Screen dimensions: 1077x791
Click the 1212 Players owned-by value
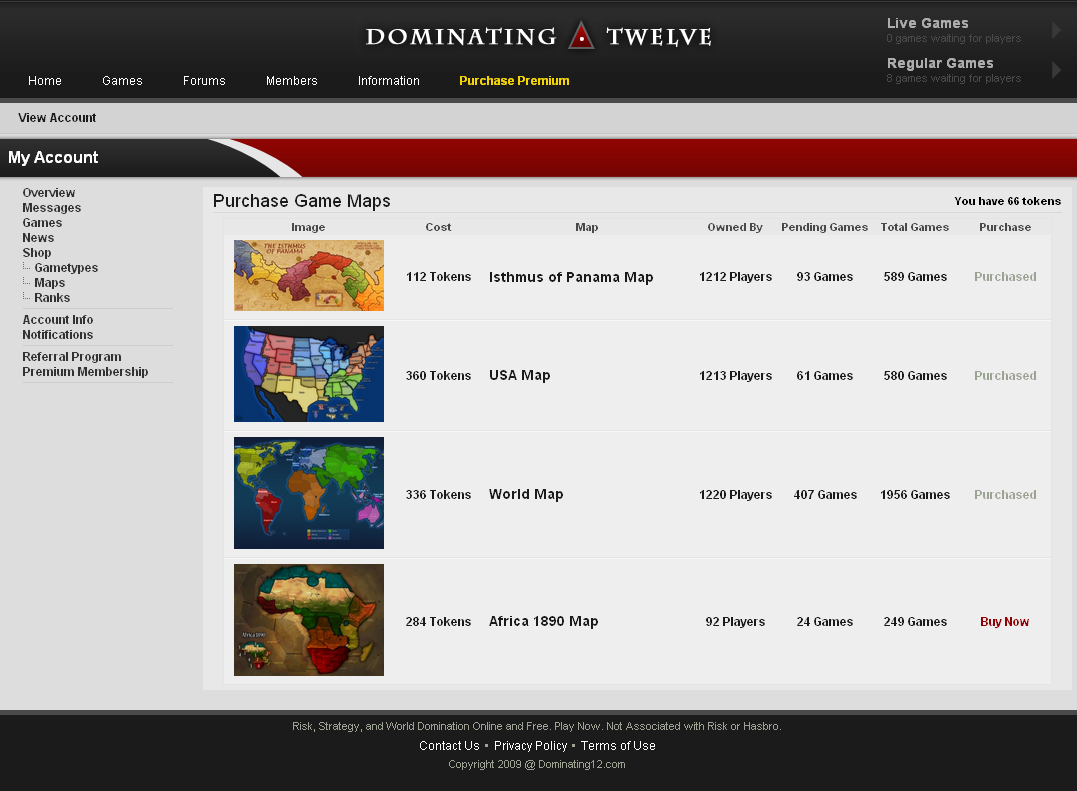click(735, 277)
